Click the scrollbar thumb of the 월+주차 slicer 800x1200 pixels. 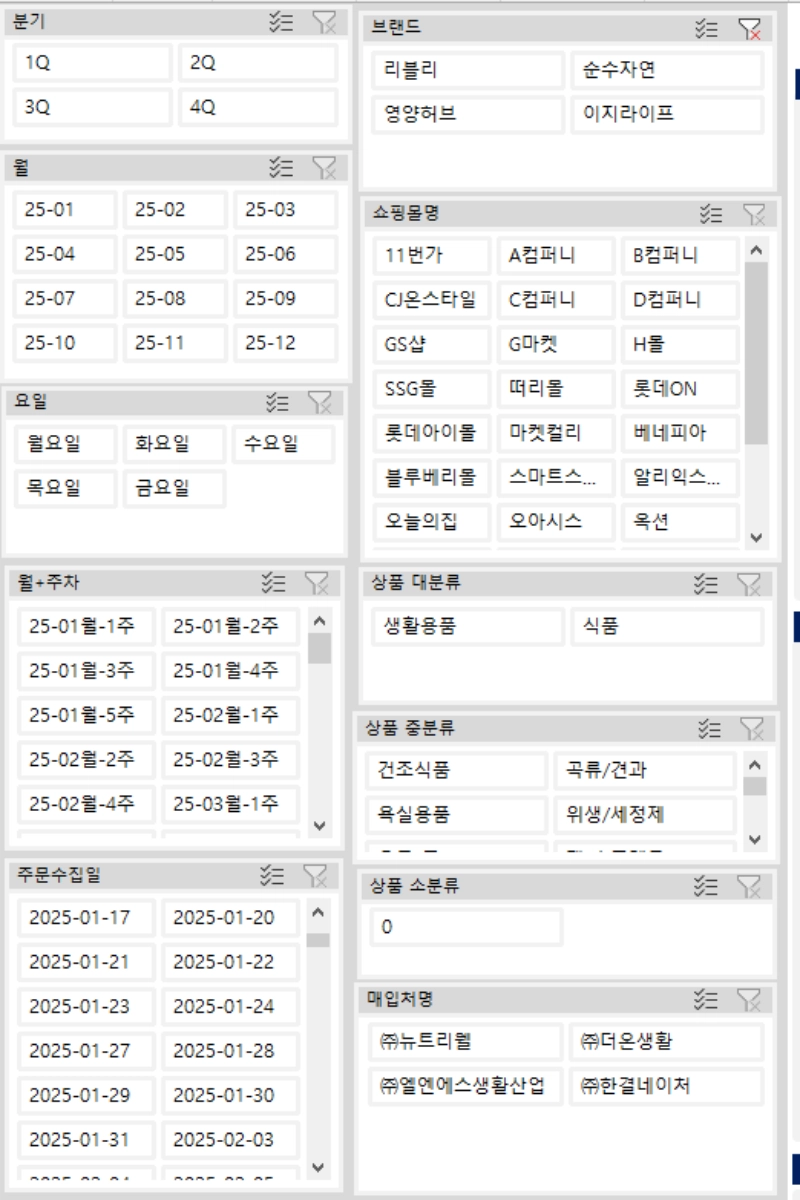tap(320, 648)
